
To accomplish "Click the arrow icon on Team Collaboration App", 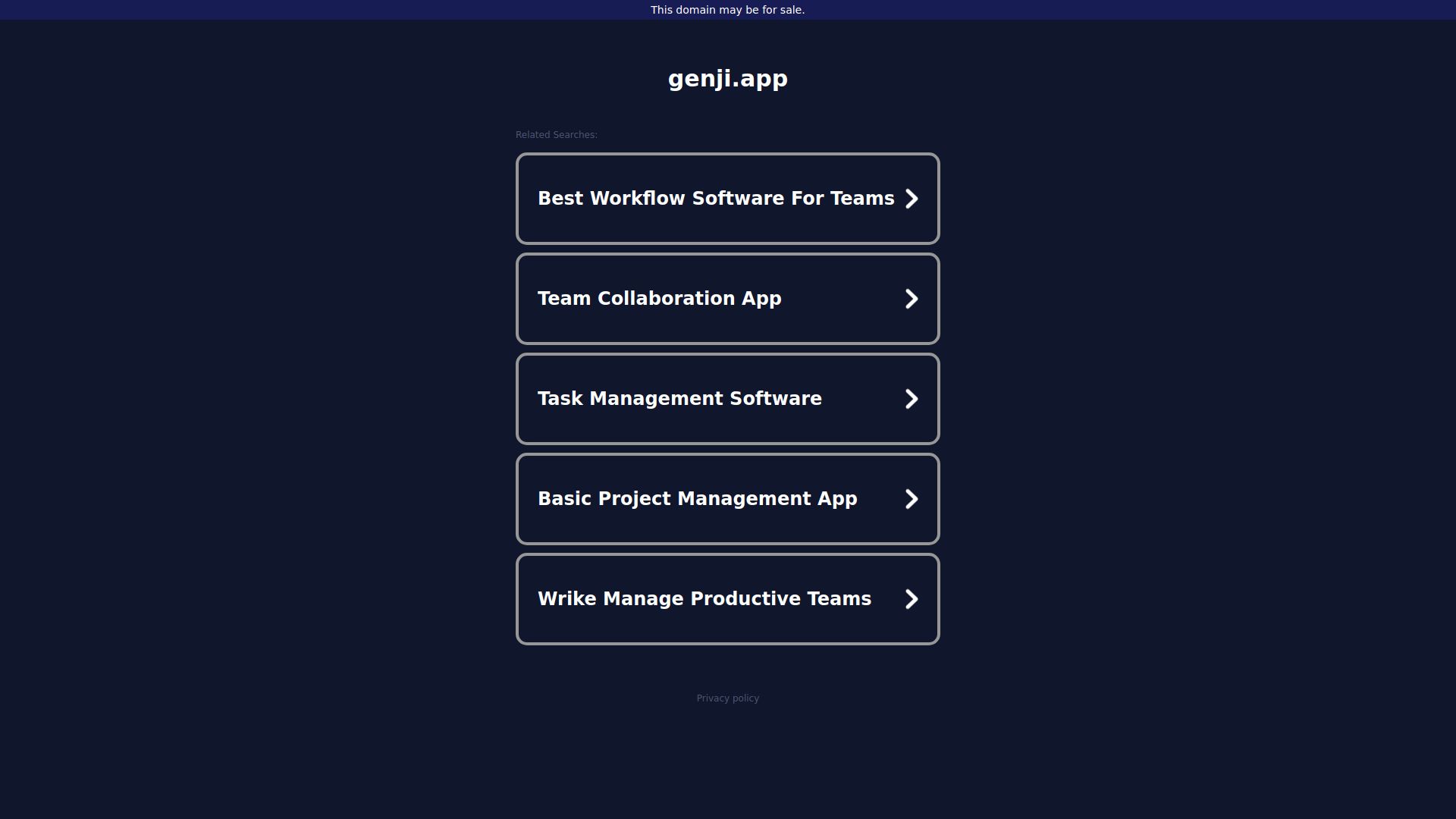I will click(912, 299).
